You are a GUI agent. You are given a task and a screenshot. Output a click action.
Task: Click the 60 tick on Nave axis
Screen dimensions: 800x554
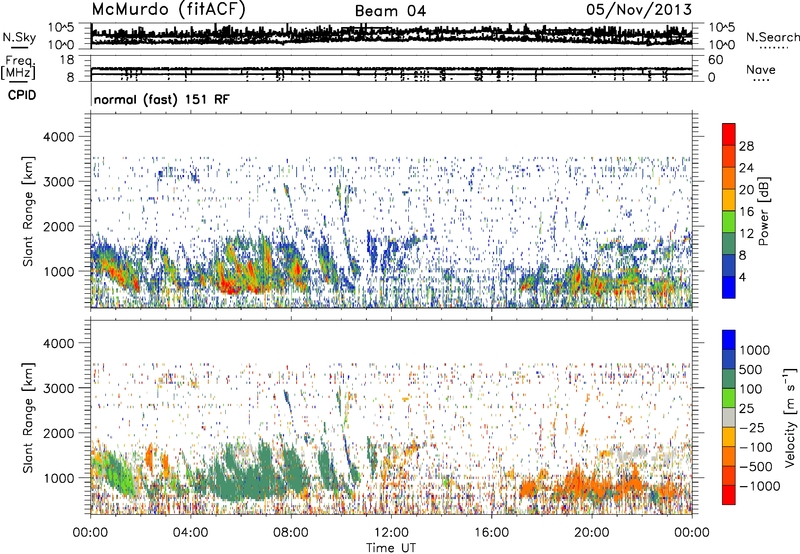715,60
